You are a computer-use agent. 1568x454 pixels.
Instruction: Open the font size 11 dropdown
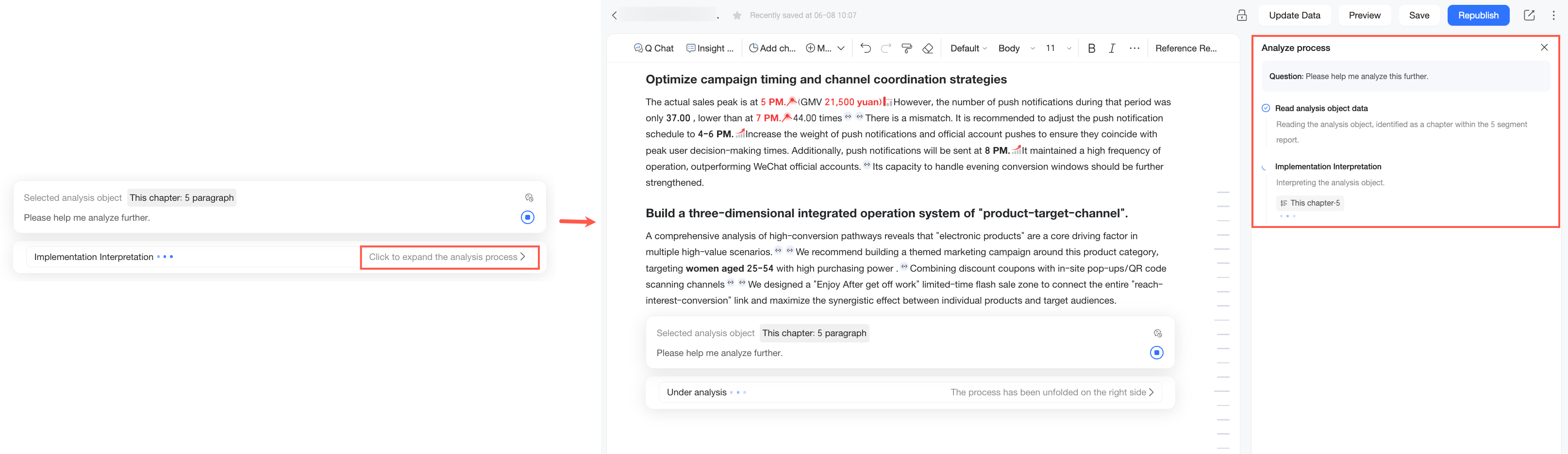click(1058, 48)
